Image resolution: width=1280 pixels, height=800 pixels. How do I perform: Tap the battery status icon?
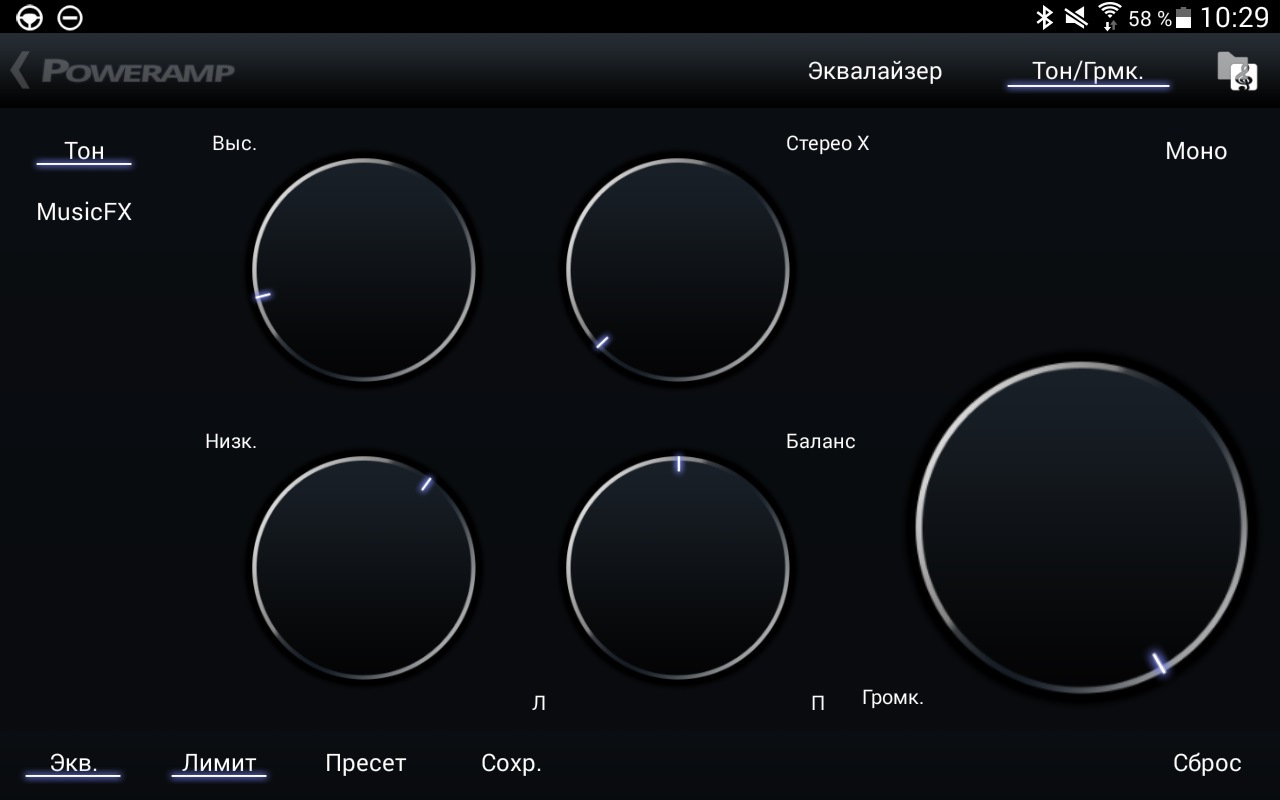click(x=1184, y=17)
